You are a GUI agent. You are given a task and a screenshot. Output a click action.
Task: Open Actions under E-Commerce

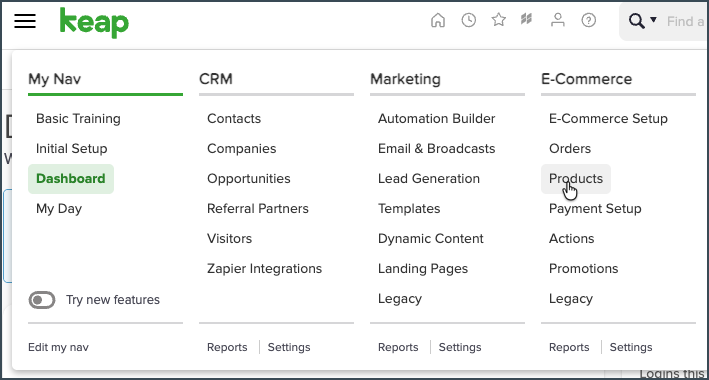pos(572,238)
